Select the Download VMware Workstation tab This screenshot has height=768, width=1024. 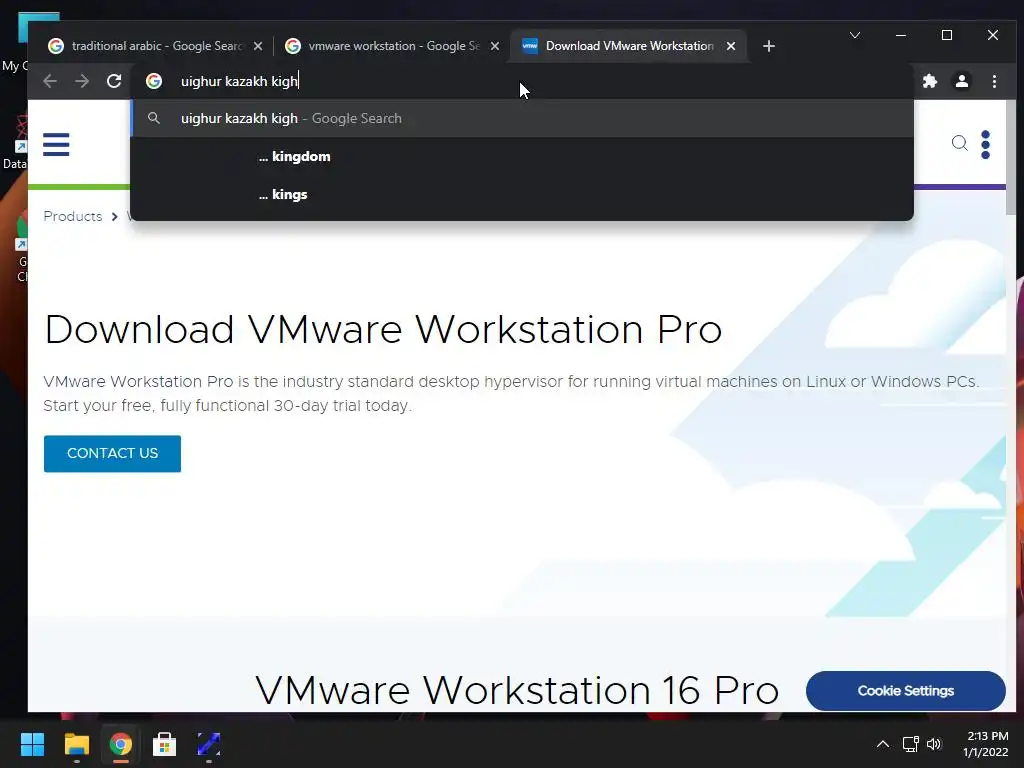coord(626,46)
